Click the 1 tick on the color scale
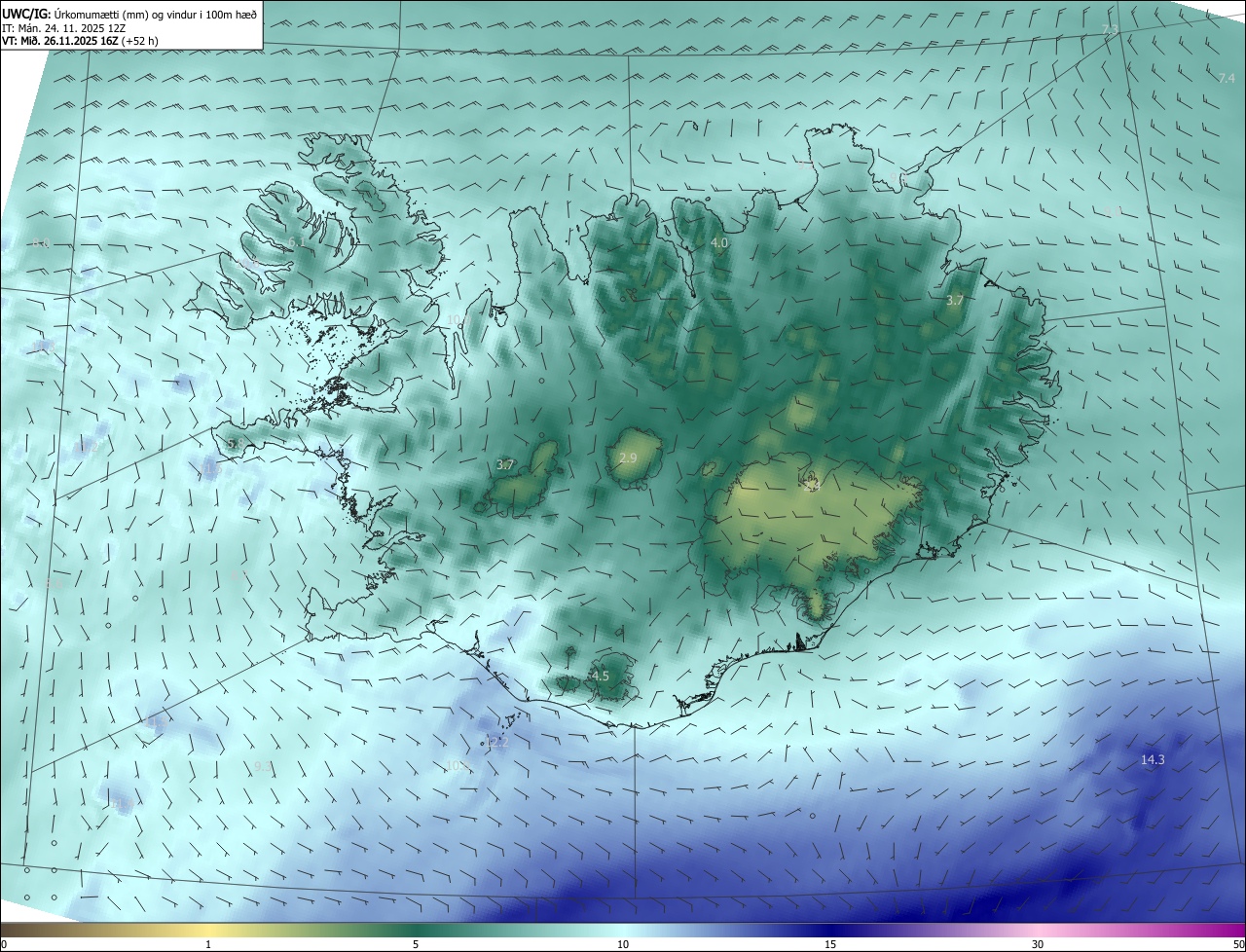 click(208, 944)
